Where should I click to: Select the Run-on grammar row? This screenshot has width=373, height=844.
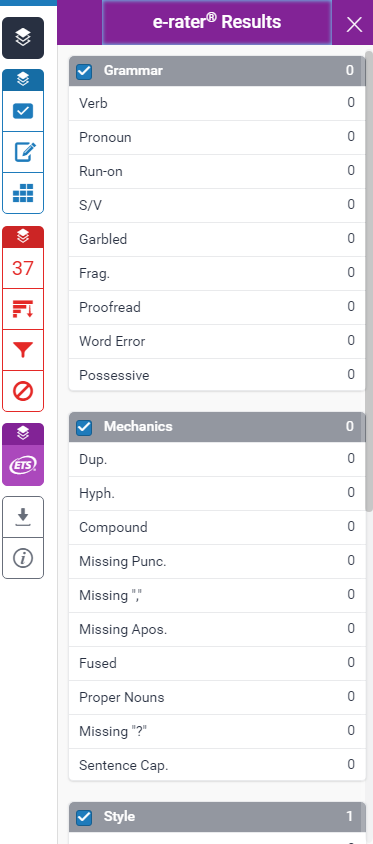coord(217,171)
